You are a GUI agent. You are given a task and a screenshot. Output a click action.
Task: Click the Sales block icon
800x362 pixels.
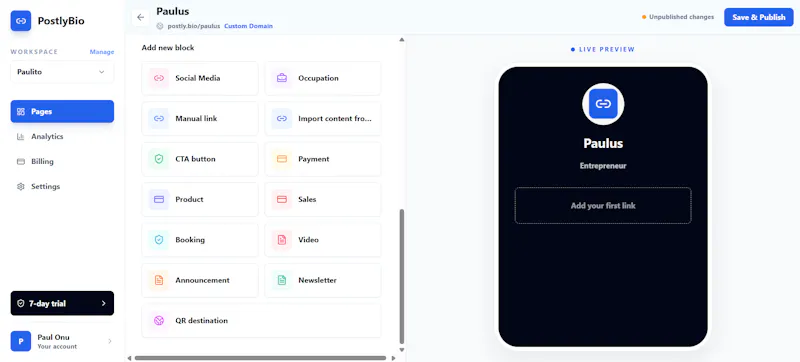coord(282,199)
